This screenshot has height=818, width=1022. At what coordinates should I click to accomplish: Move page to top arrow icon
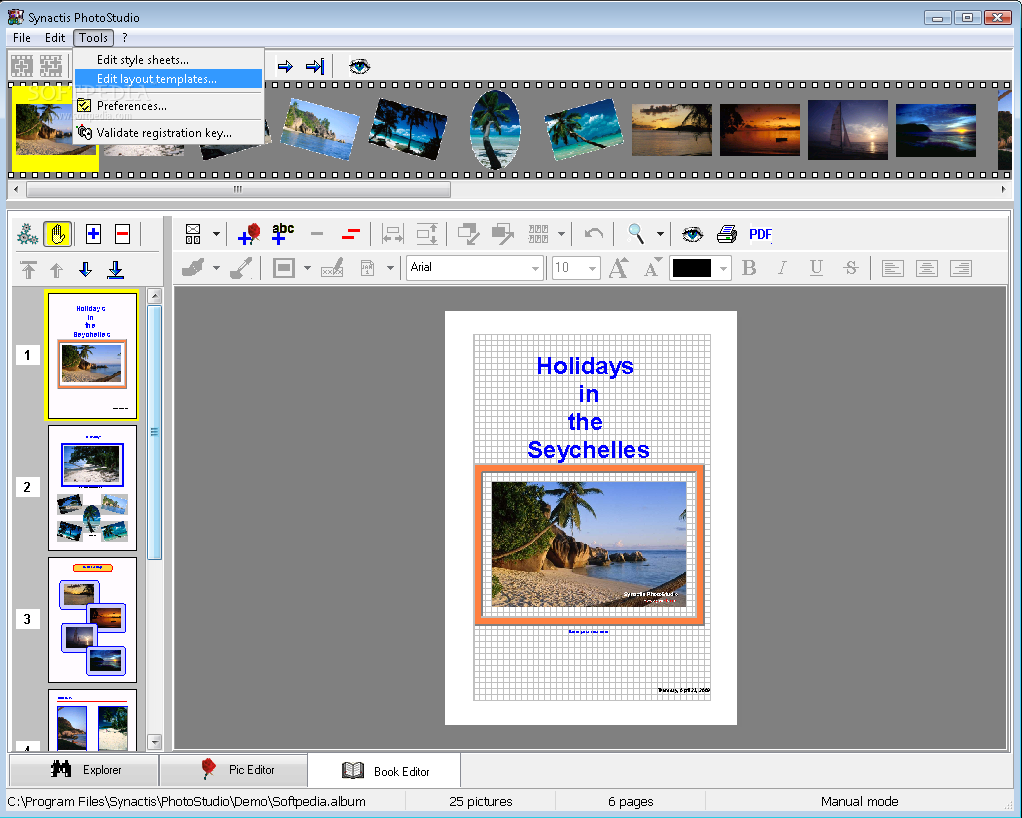point(28,270)
